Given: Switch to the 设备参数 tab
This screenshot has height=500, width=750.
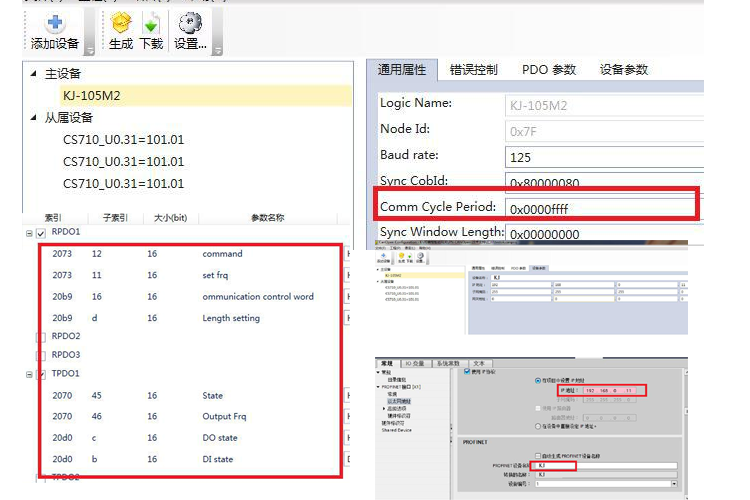Looking at the screenshot, I should coord(624,70).
